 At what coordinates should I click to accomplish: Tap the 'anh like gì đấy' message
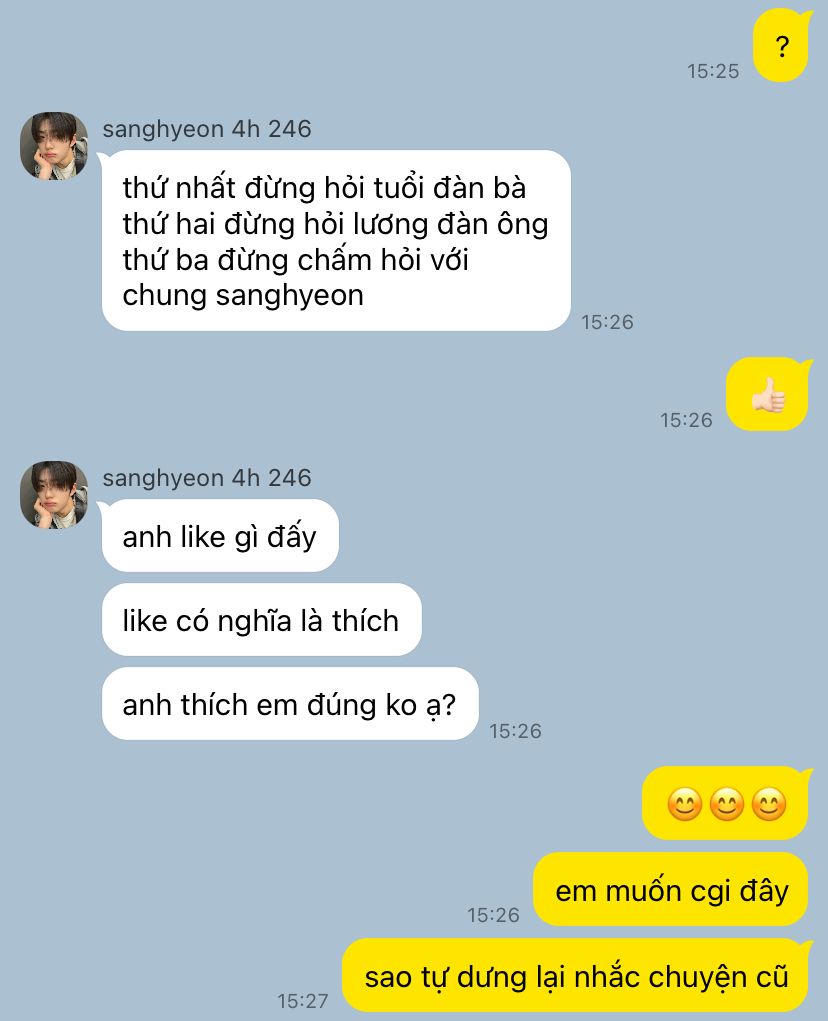220,536
